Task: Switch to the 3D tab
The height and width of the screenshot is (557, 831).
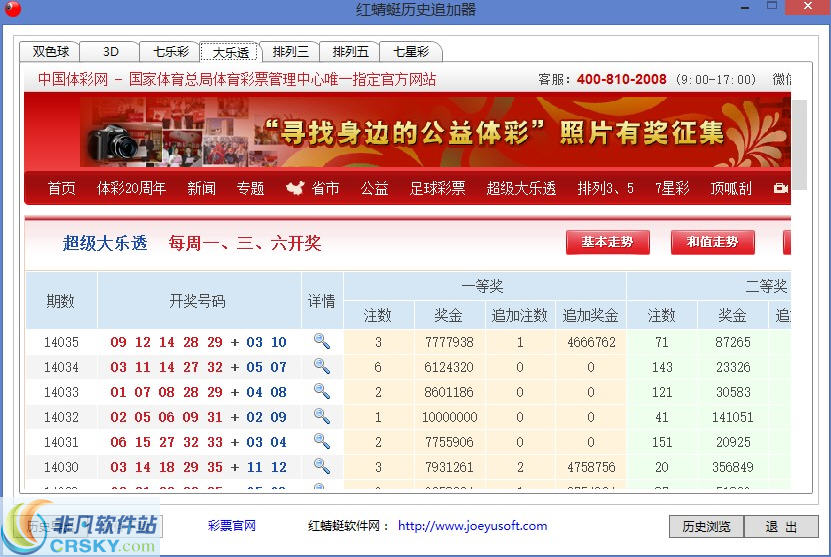Action: (110, 51)
